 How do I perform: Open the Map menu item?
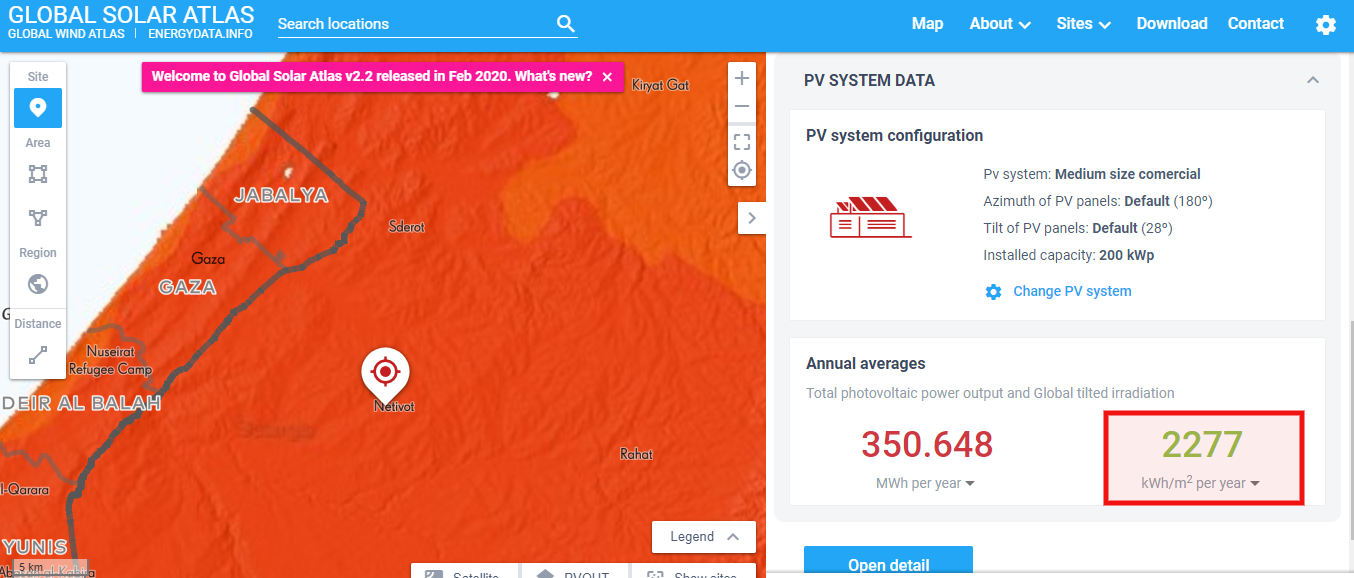927,24
